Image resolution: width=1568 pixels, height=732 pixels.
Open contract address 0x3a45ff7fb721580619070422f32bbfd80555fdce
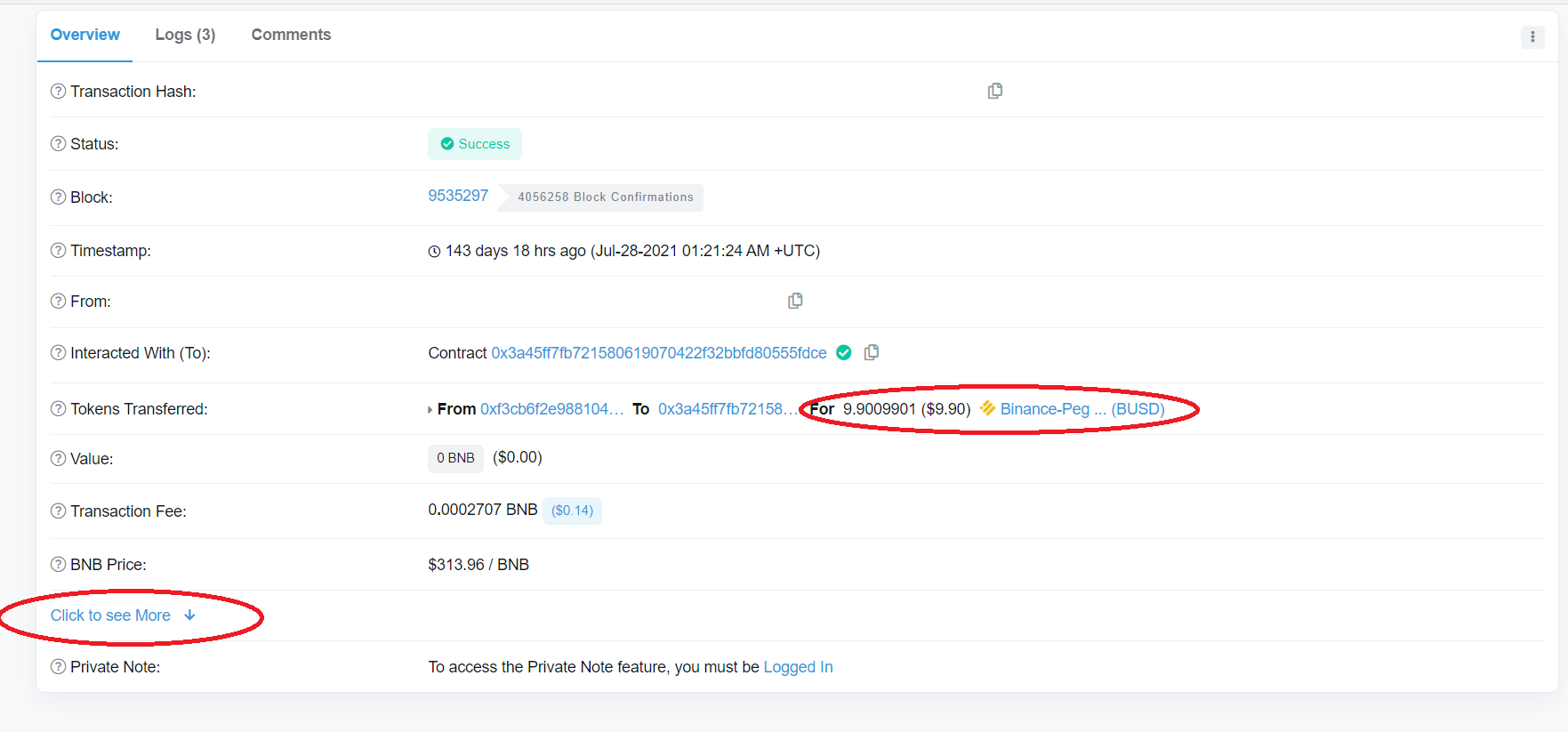(x=659, y=353)
